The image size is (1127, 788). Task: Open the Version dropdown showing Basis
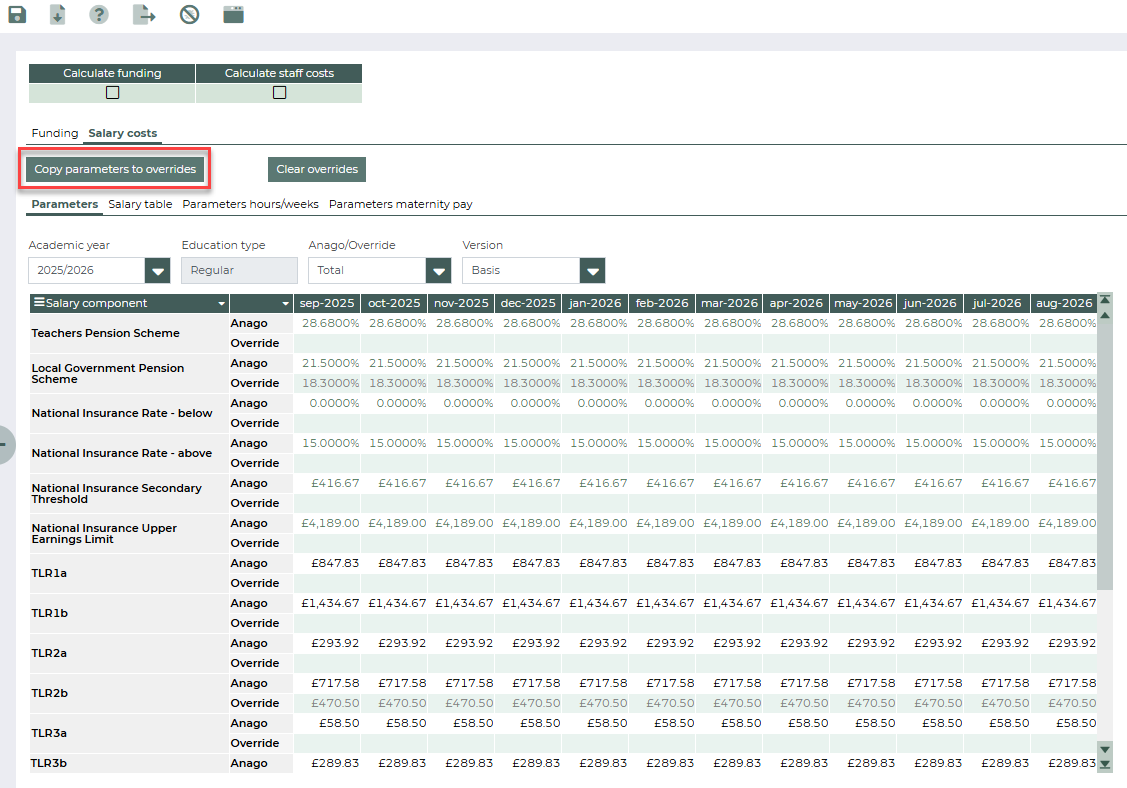coord(592,271)
